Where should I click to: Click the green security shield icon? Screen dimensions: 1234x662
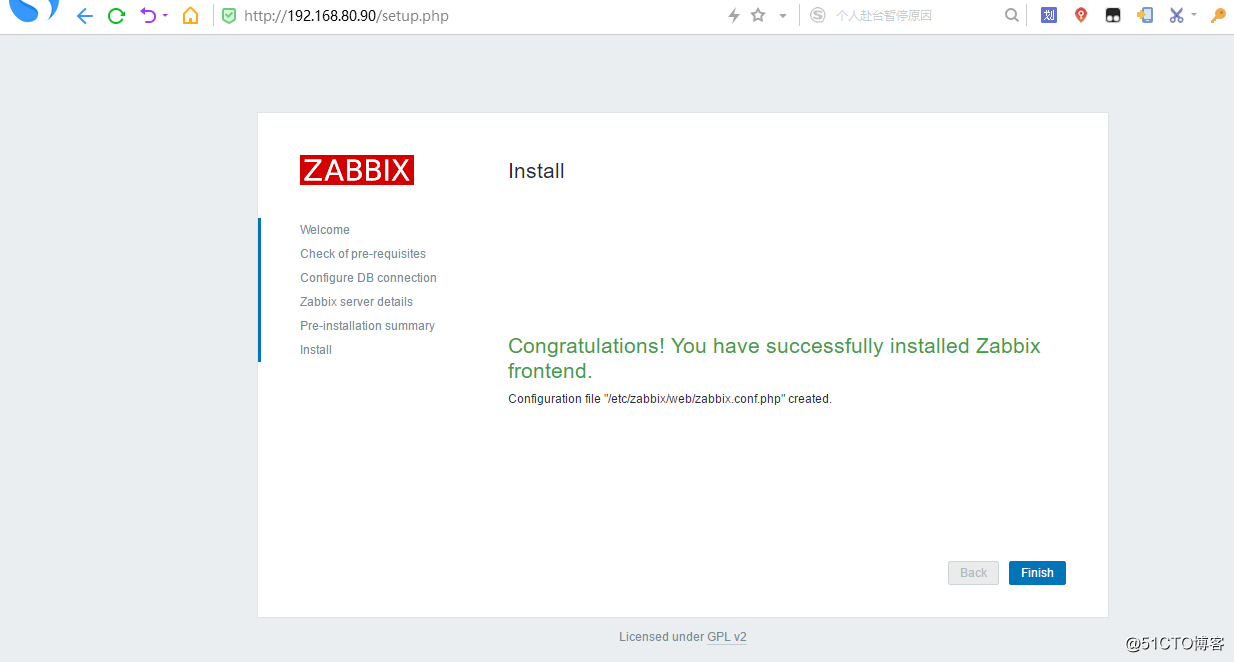tap(229, 16)
